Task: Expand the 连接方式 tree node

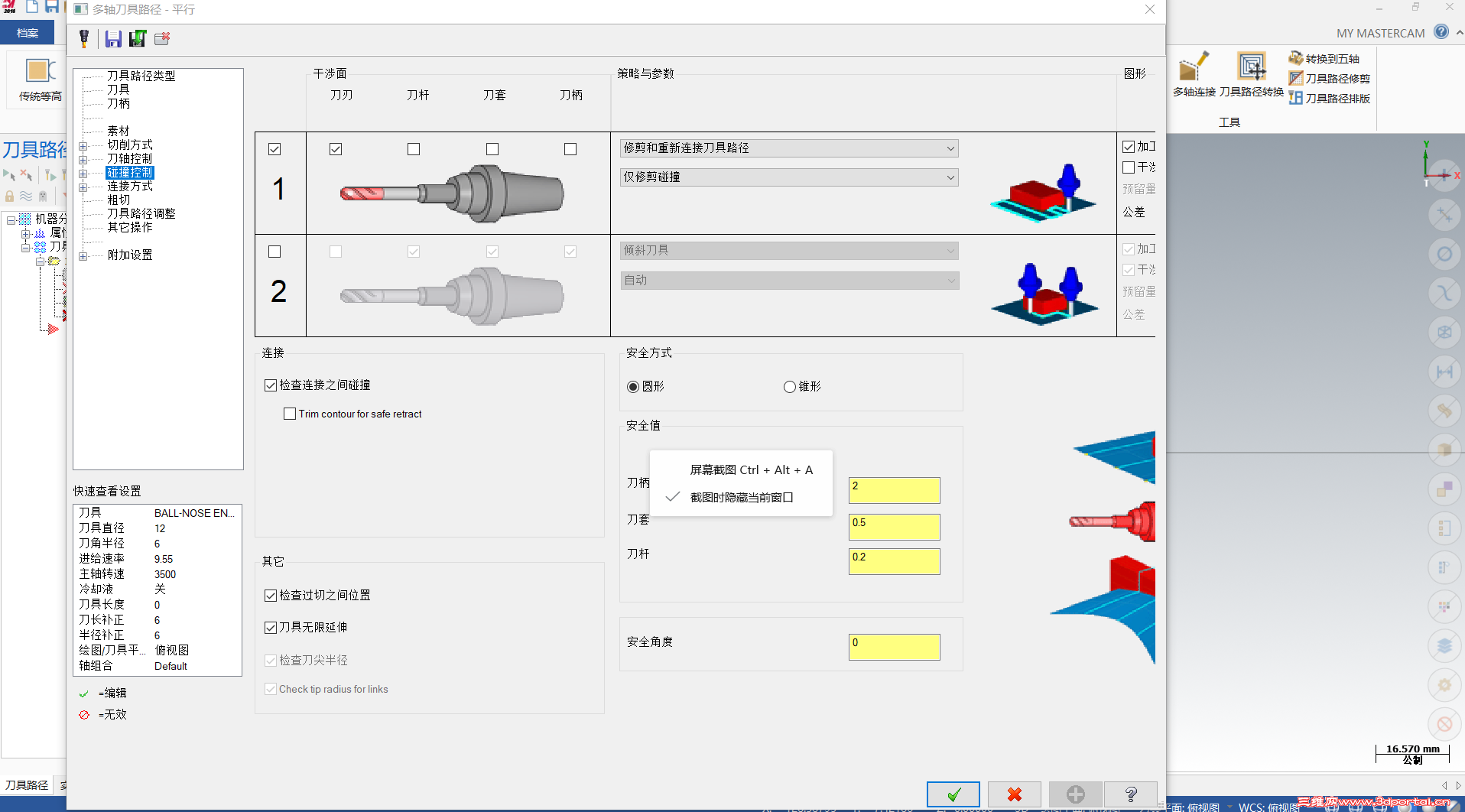Action: click(83, 187)
